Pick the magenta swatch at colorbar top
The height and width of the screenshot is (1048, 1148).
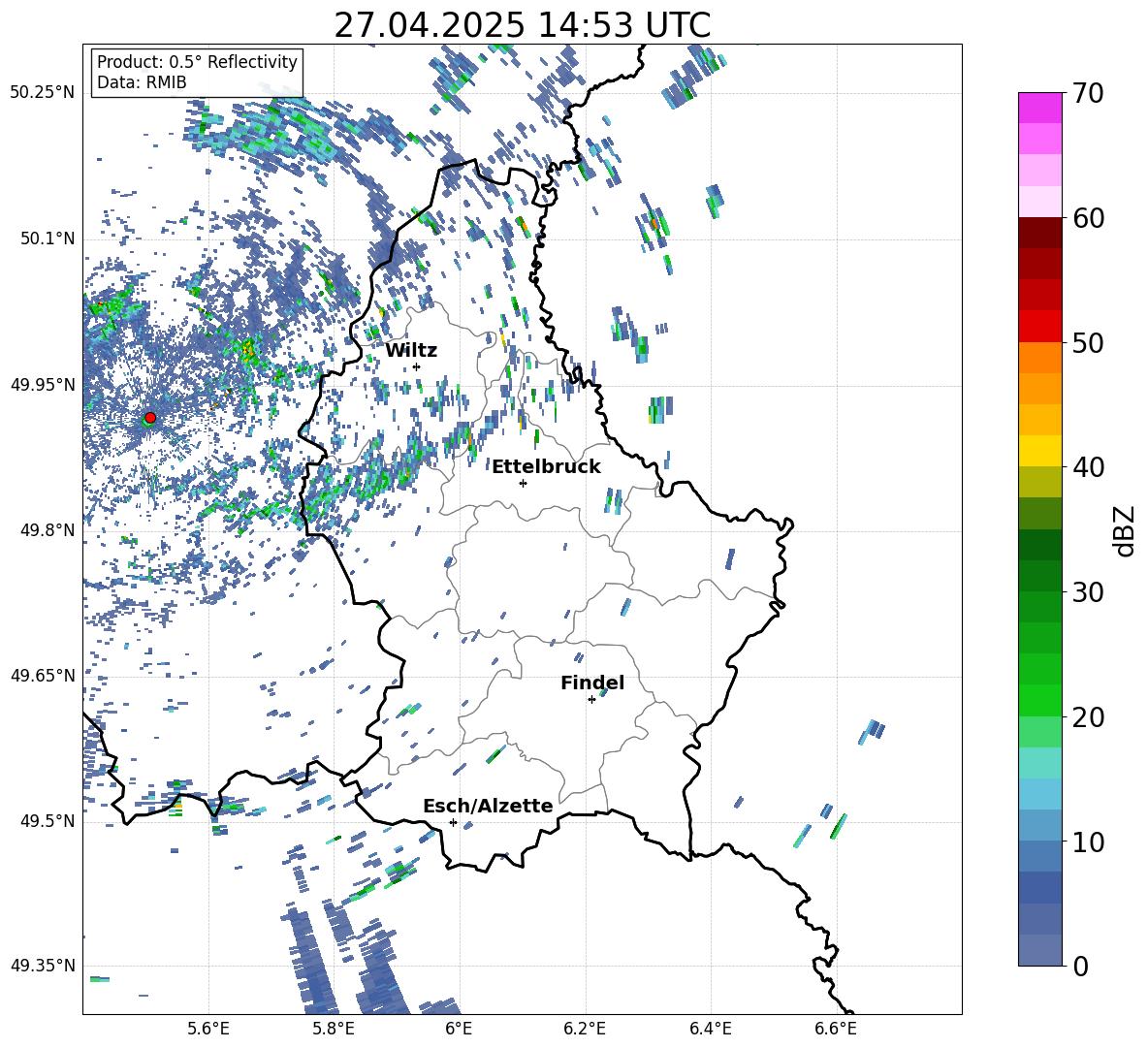coord(1039,108)
